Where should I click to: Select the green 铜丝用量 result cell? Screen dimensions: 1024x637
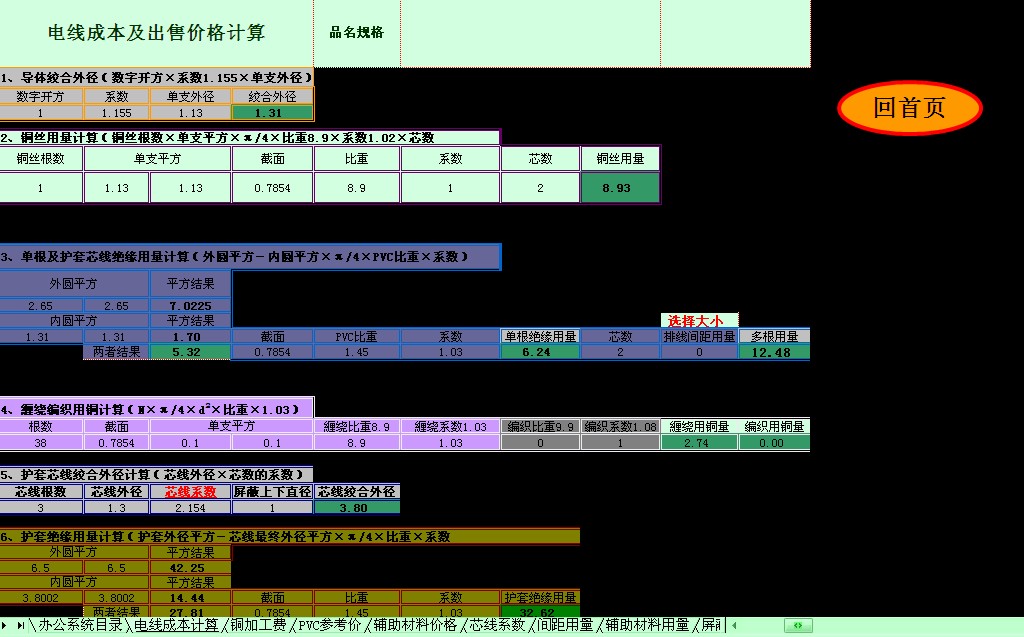620,188
